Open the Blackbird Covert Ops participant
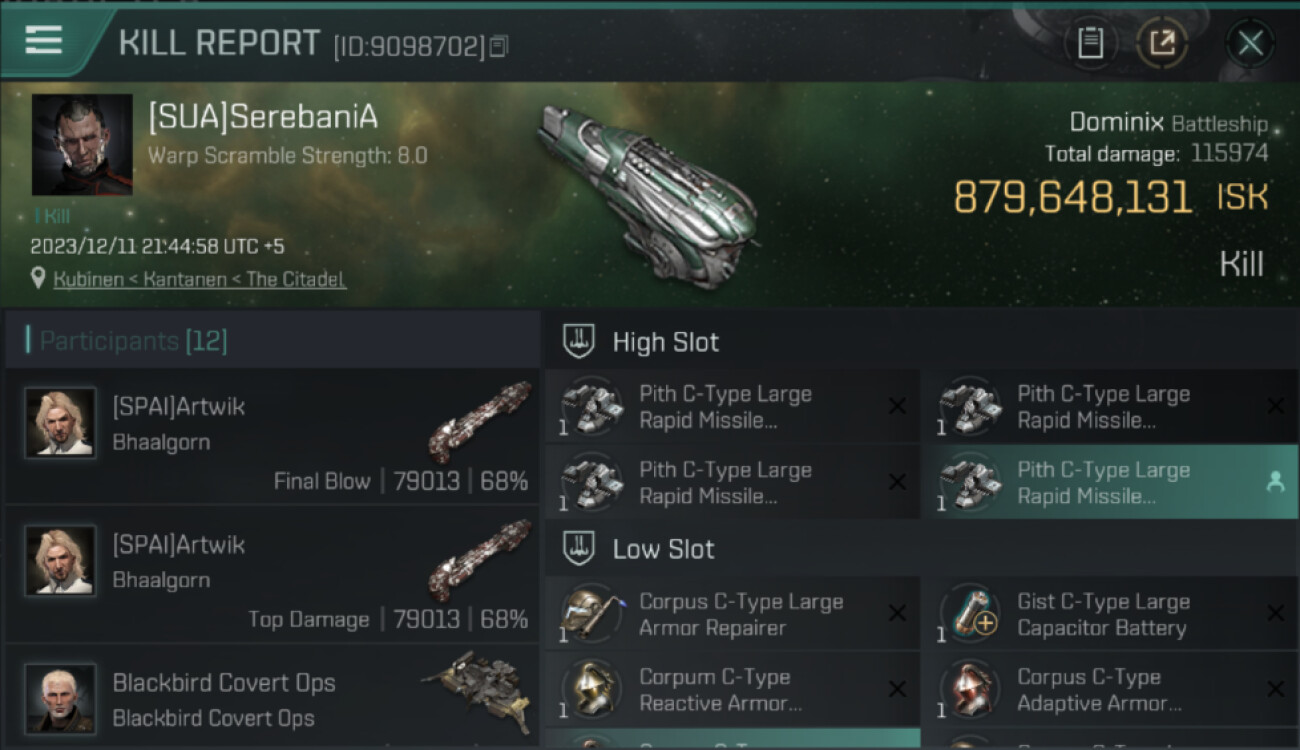The width and height of the screenshot is (1300, 750). 272,700
